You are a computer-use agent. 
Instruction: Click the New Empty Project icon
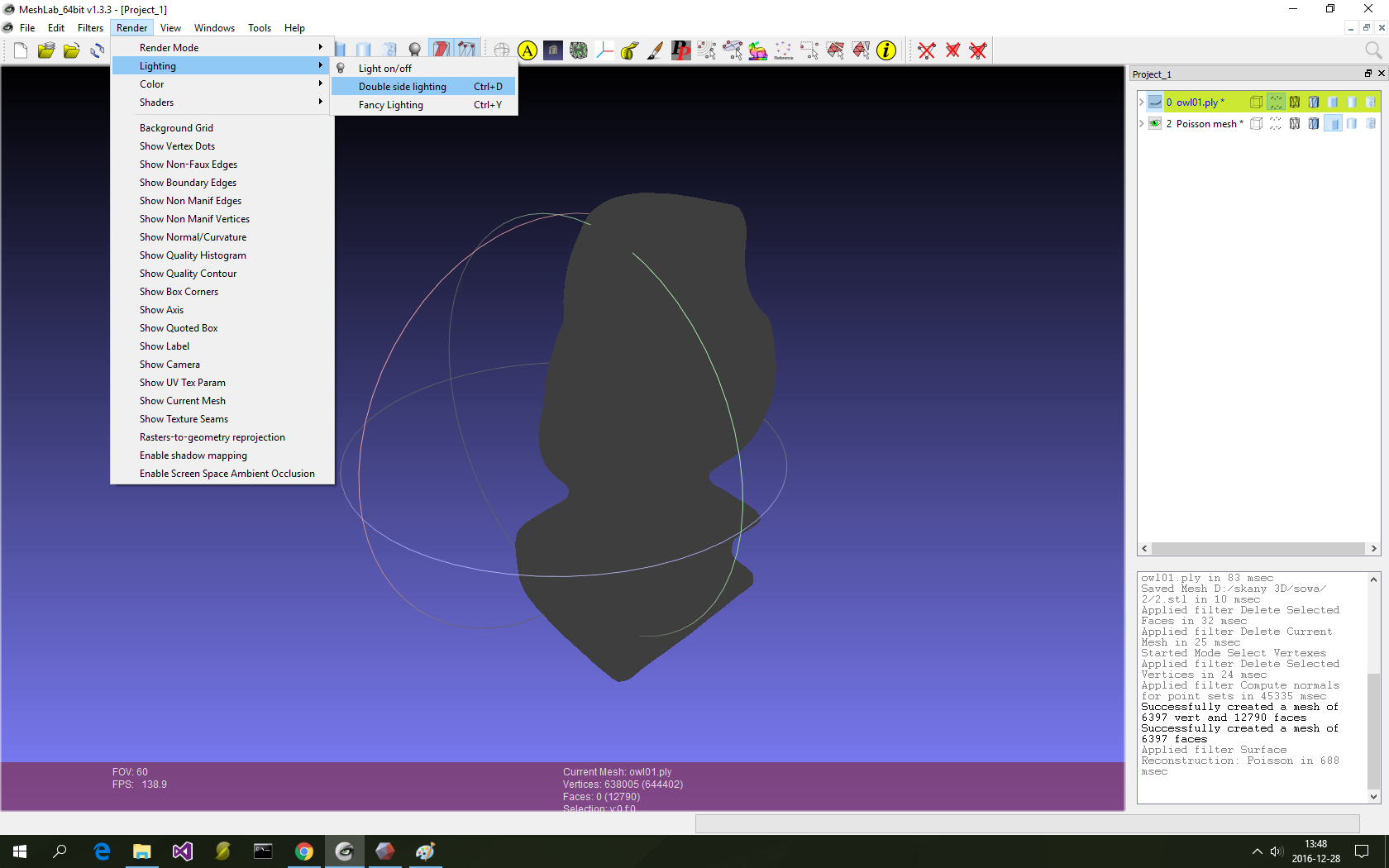pyautogui.click(x=21, y=50)
